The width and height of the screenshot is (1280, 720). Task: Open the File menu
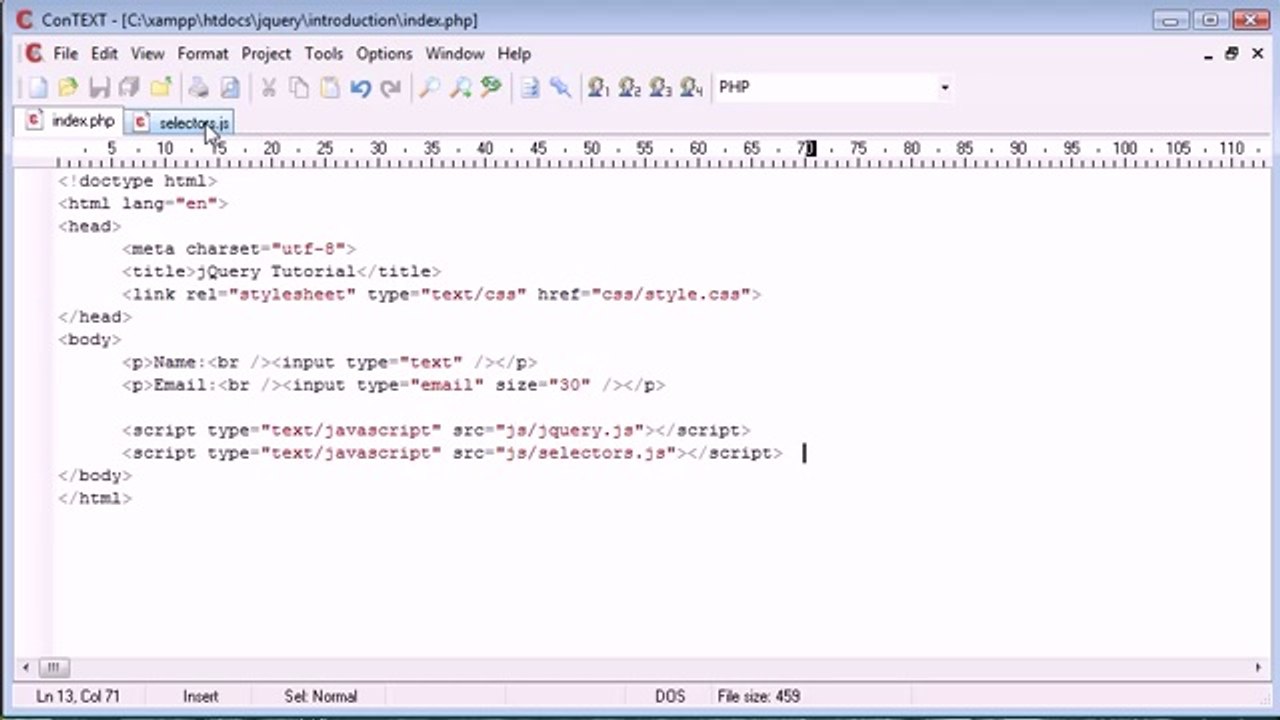click(x=65, y=54)
